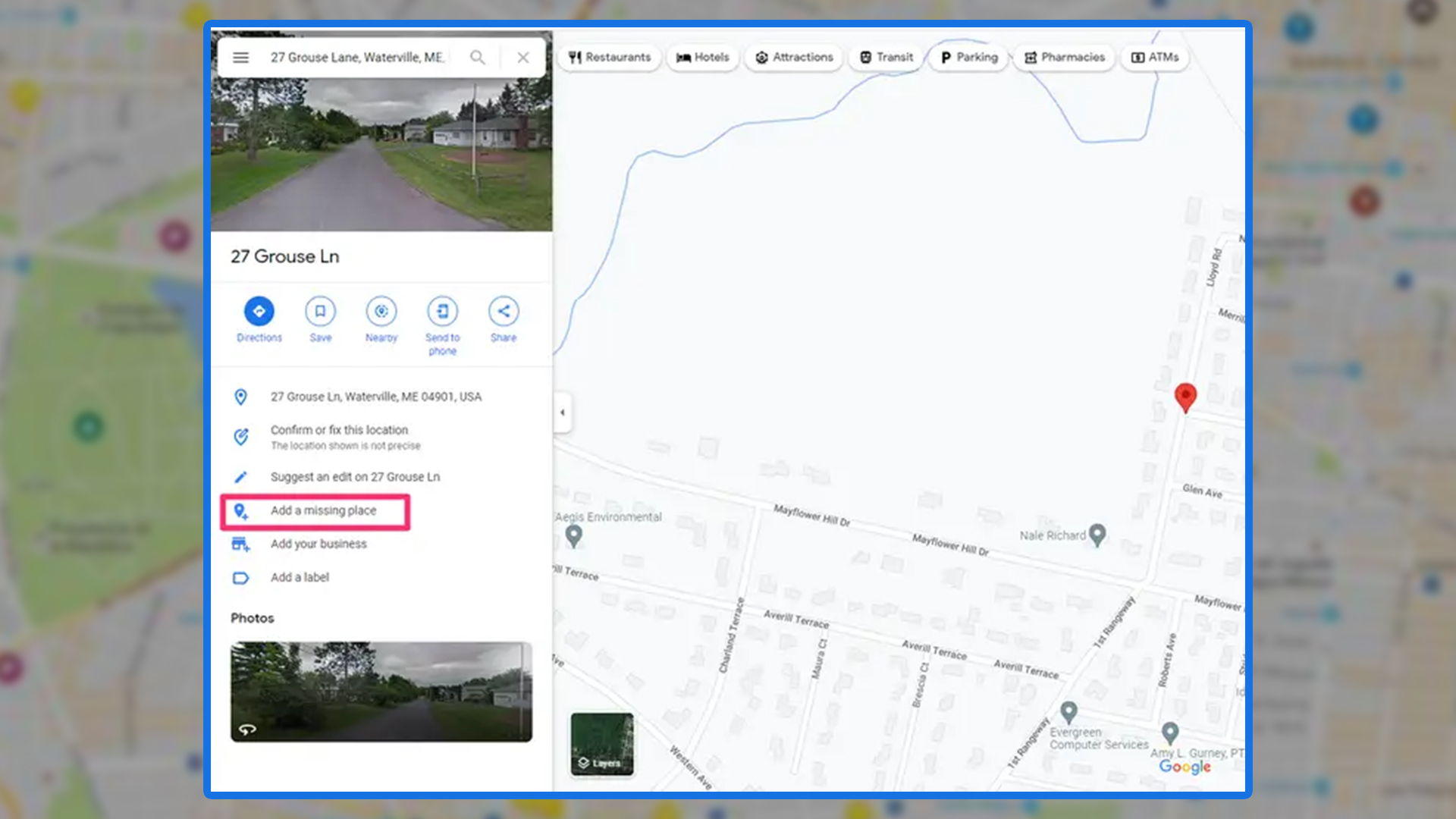1456x819 pixels.
Task: Click the Share icon
Action: pyautogui.click(x=504, y=311)
